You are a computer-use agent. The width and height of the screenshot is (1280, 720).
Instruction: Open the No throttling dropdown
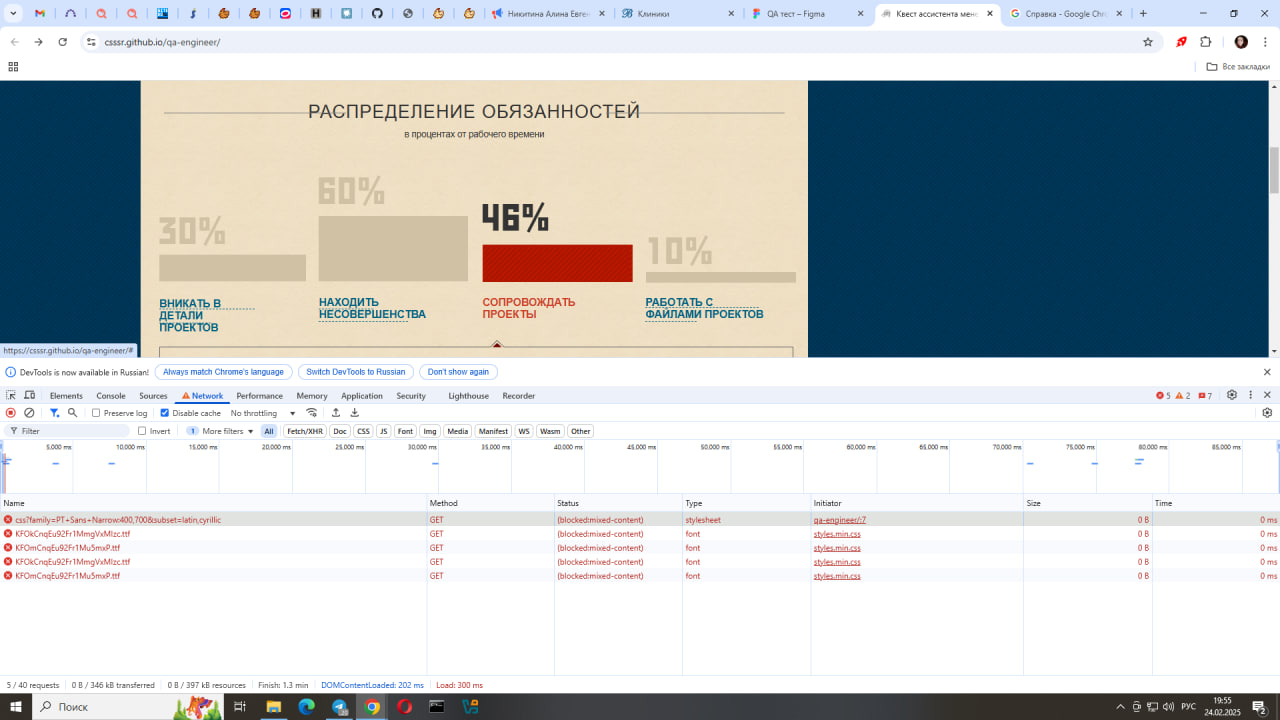(x=263, y=413)
